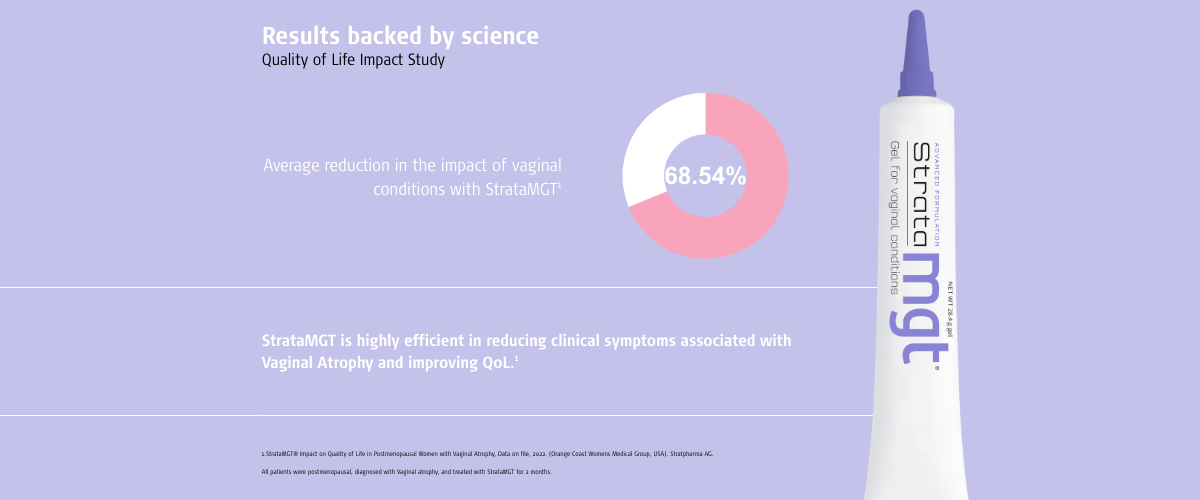Click the 68.54% figure inside the donut chart
Viewport: 1200px width, 500px height.
pos(705,176)
